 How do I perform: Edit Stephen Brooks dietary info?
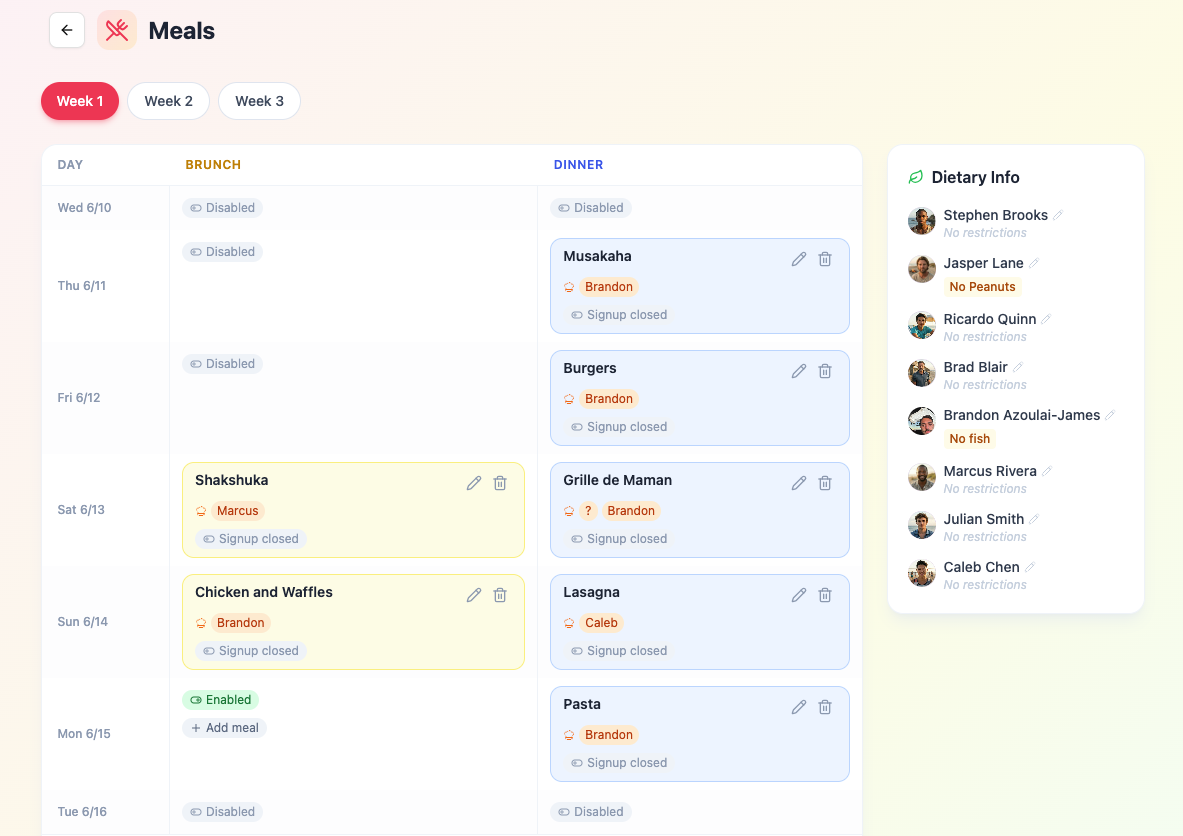tap(1059, 215)
